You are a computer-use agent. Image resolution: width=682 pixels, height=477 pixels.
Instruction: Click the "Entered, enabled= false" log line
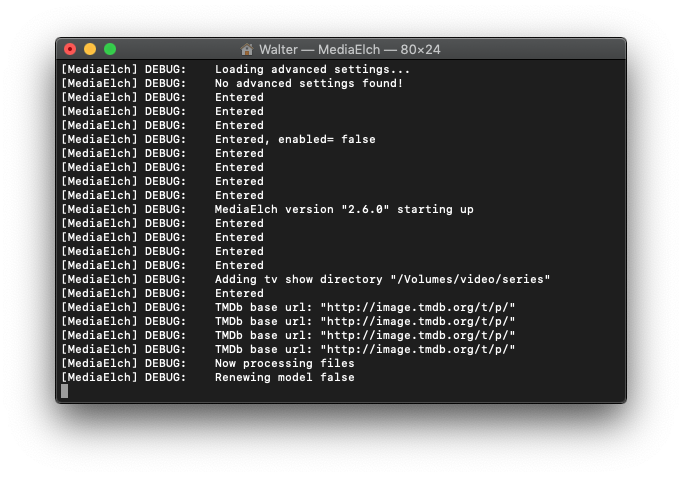click(295, 140)
